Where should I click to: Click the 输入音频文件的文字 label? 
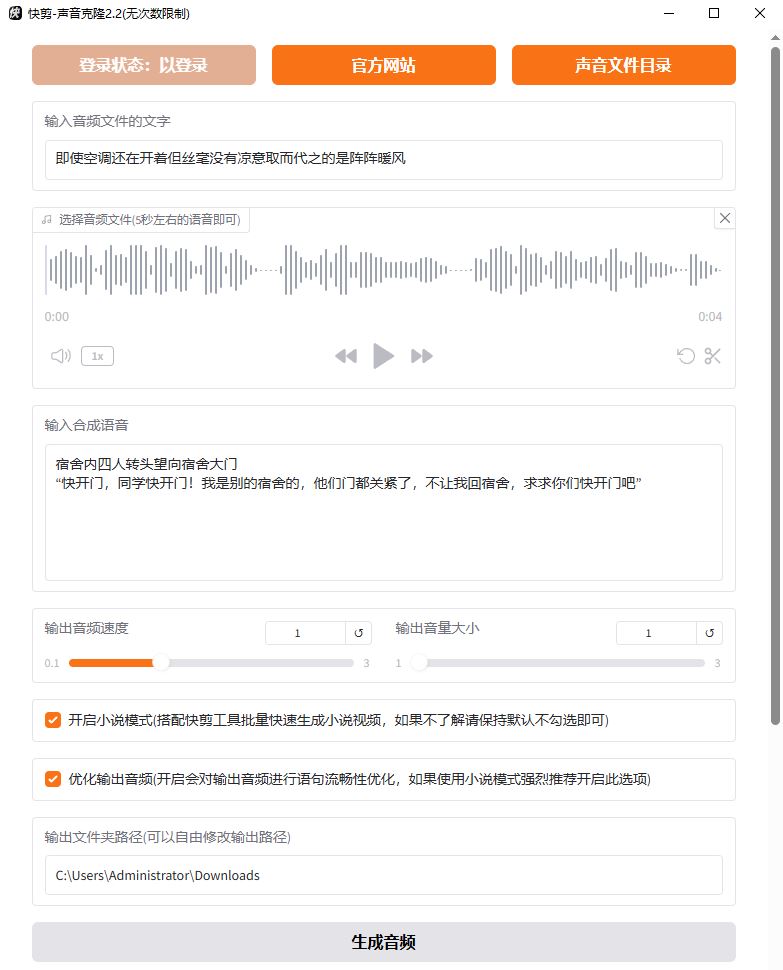(x=108, y=121)
